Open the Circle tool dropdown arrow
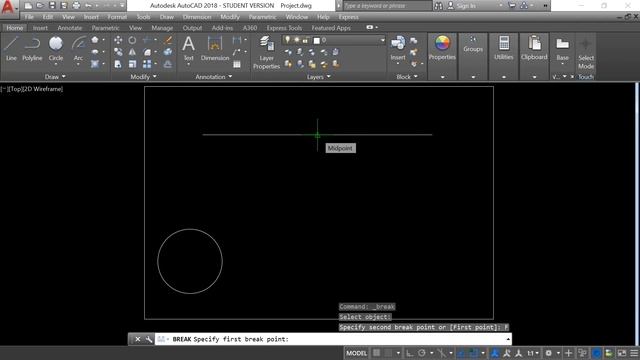 [x=56, y=64]
